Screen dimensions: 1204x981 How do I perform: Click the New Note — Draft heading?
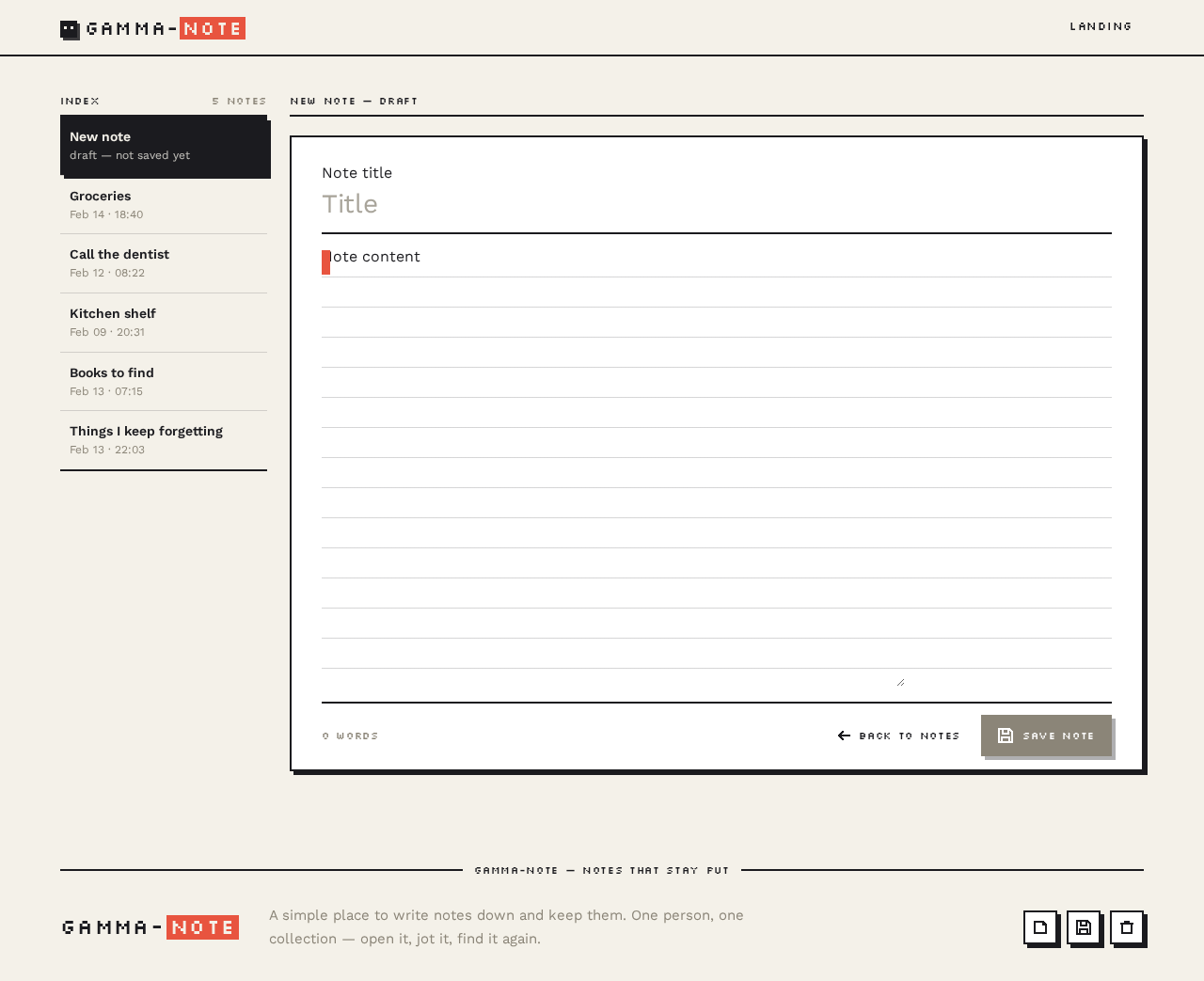pos(354,101)
